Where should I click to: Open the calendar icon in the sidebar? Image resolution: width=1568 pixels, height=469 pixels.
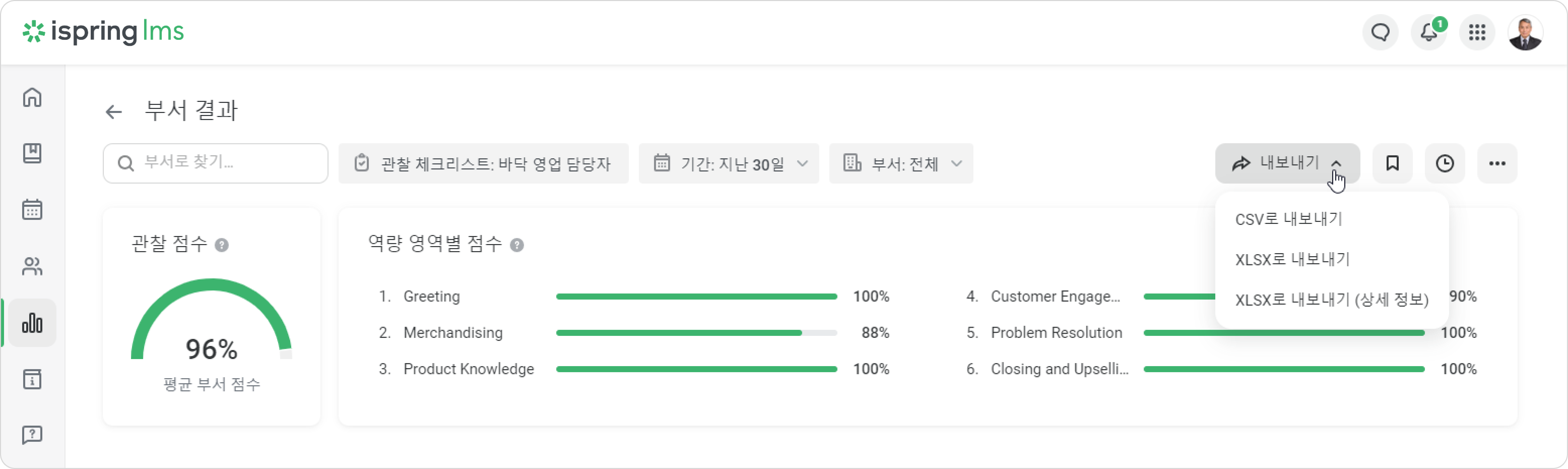[x=32, y=210]
